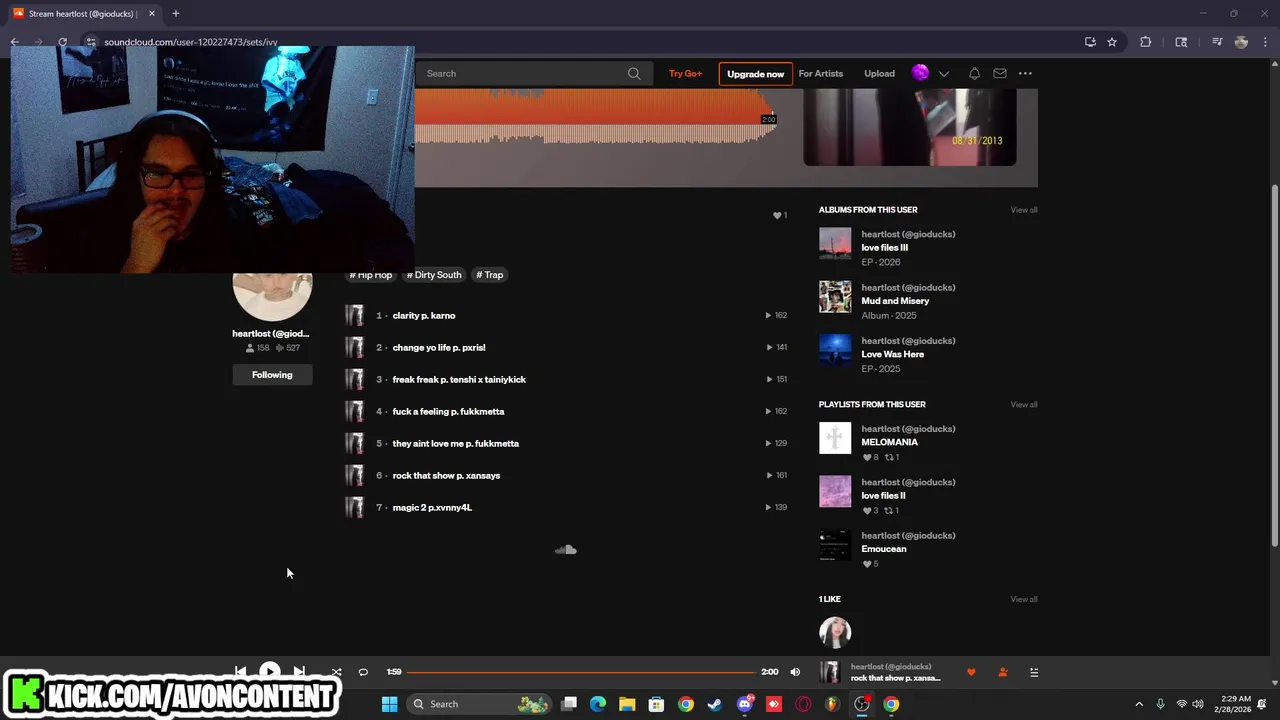This screenshot has height=720, width=1280.
Task: Open the Chrome profile avatar
Action: point(1241,42)
